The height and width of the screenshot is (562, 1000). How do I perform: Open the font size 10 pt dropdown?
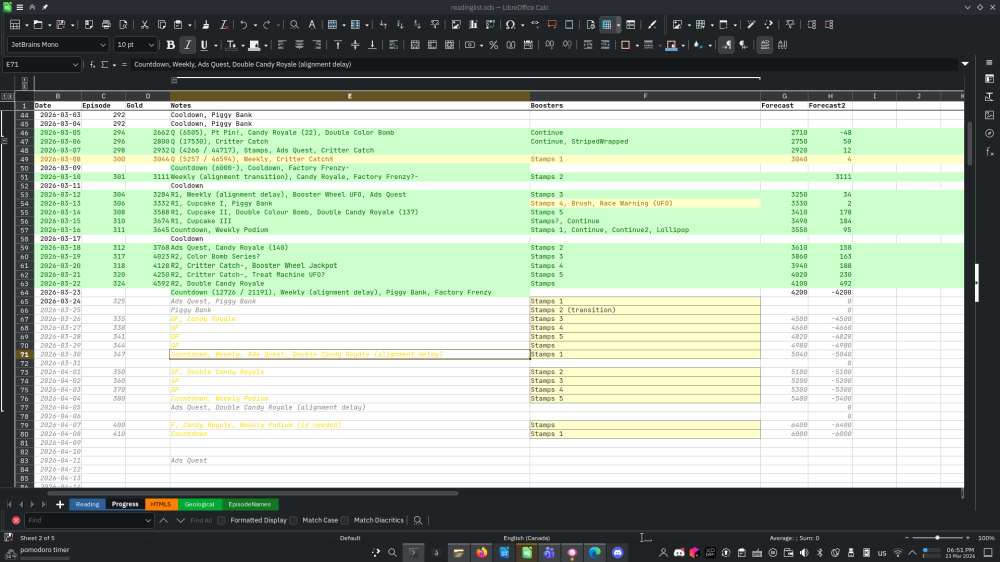coord(151,45)
